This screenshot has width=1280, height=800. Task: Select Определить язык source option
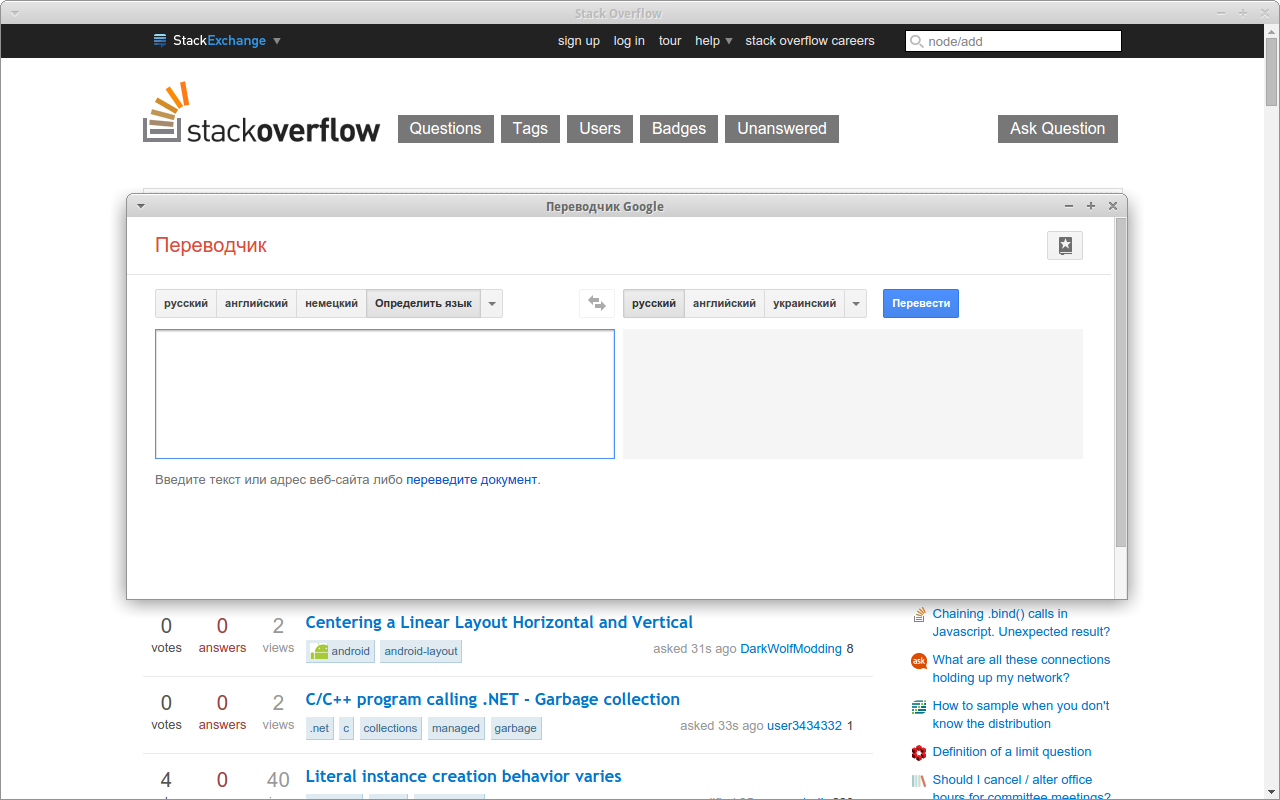[x=423, y=303]
